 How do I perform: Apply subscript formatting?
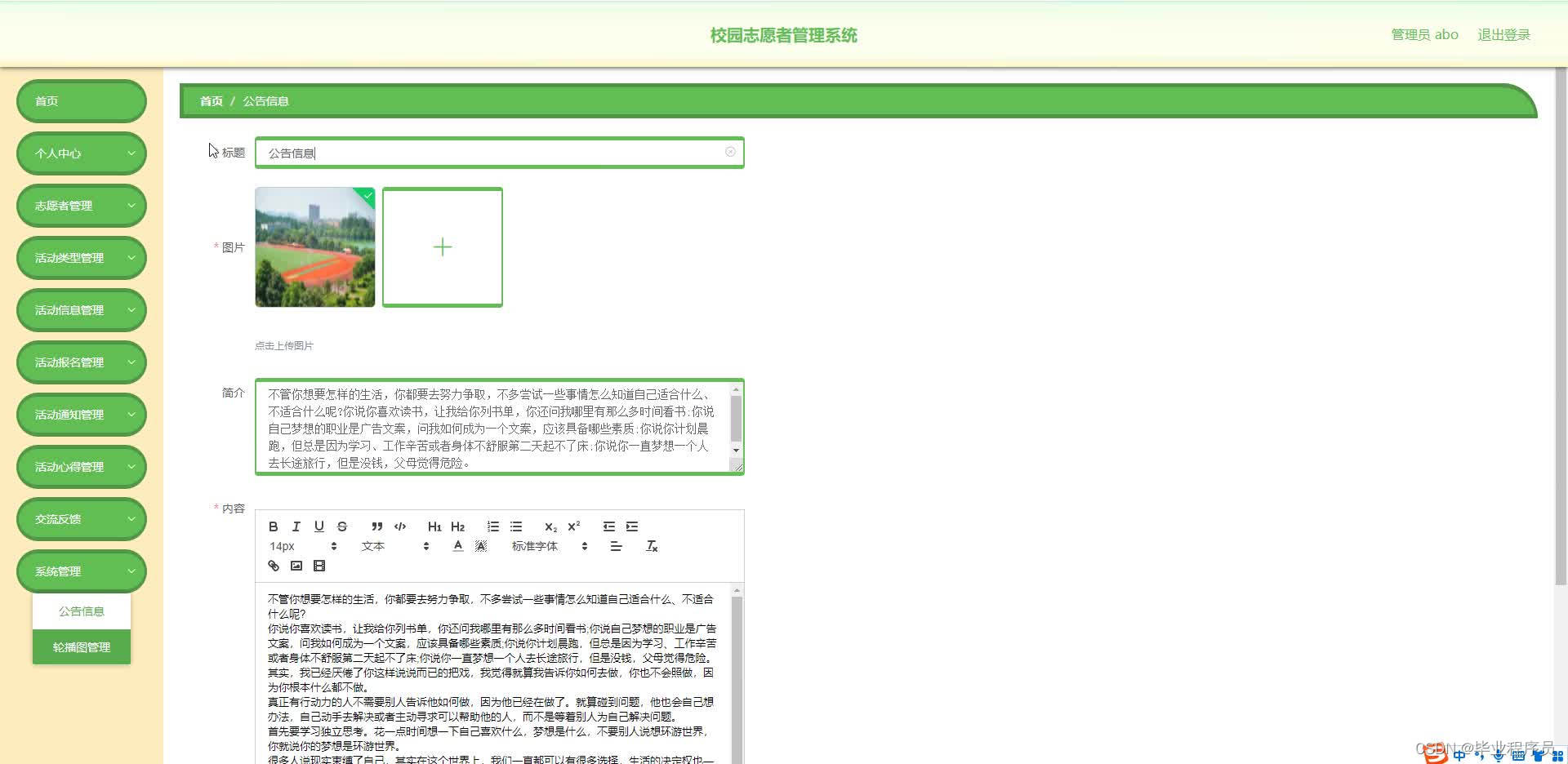(x=550, y=526)
